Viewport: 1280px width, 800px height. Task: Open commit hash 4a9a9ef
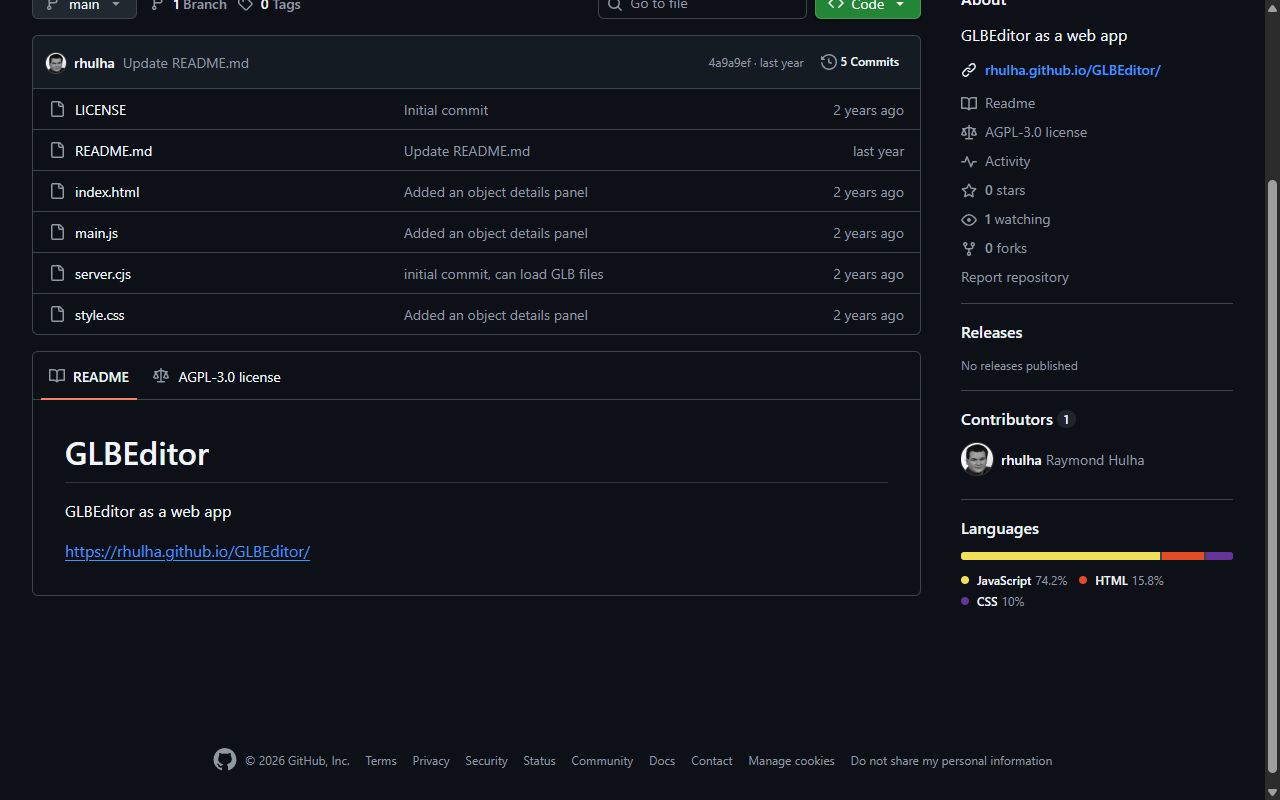pos(729,63)
